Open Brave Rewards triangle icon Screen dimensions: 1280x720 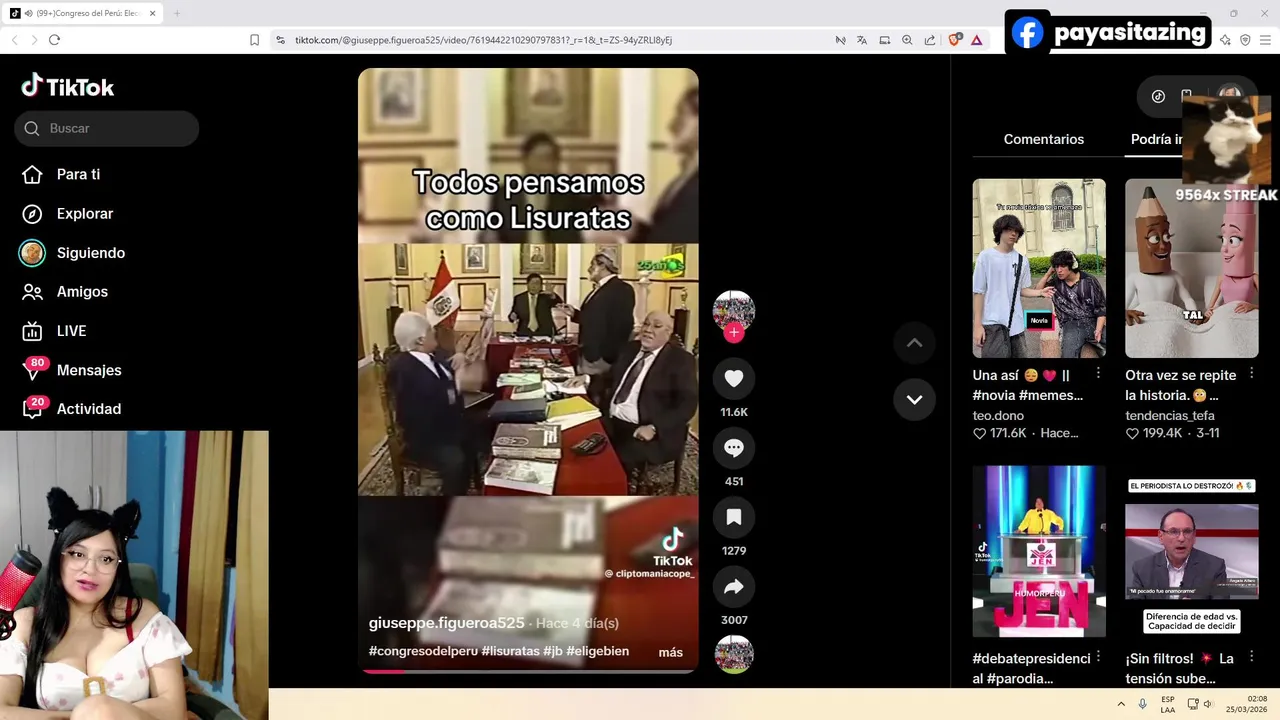coord(976,40)
